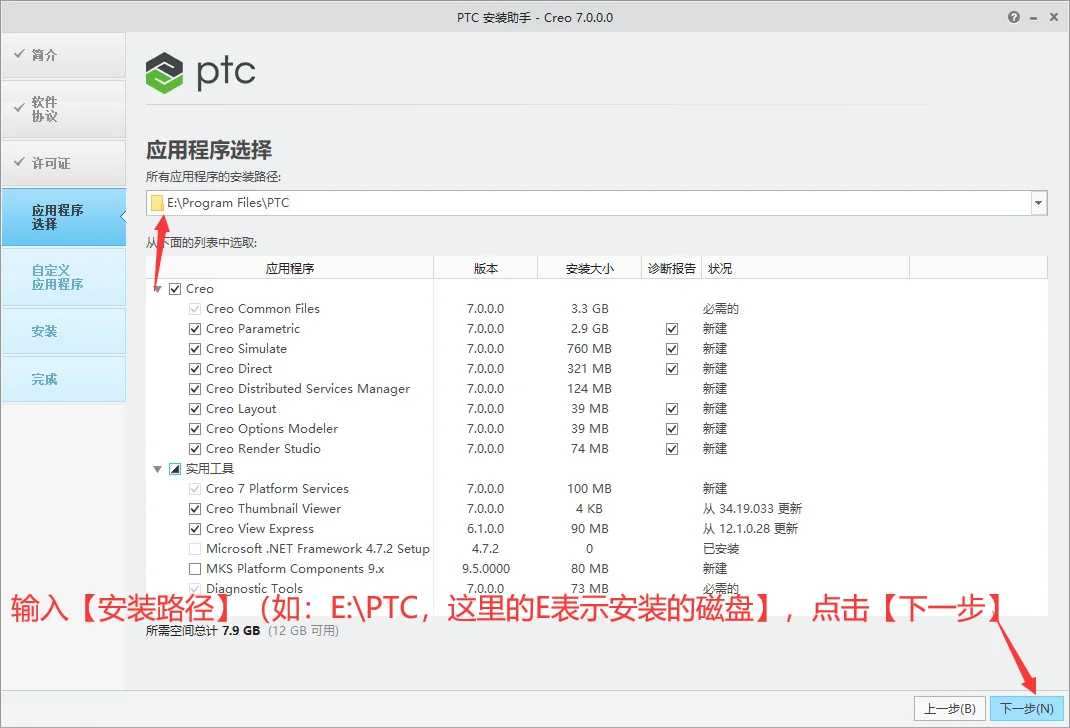Screen dimensions: 1070x728
Task: Click the 状况 column header
Action: (806, 268)
